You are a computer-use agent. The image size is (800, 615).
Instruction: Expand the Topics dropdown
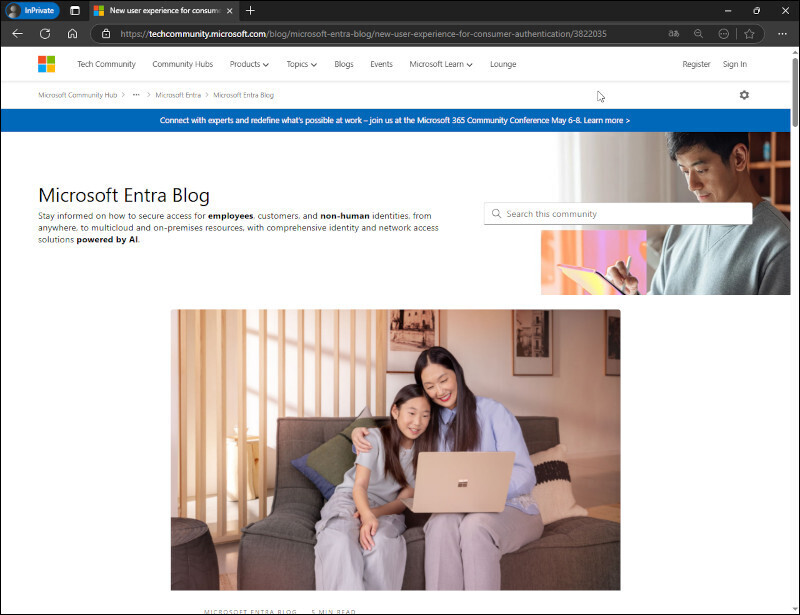click(302, 64)
